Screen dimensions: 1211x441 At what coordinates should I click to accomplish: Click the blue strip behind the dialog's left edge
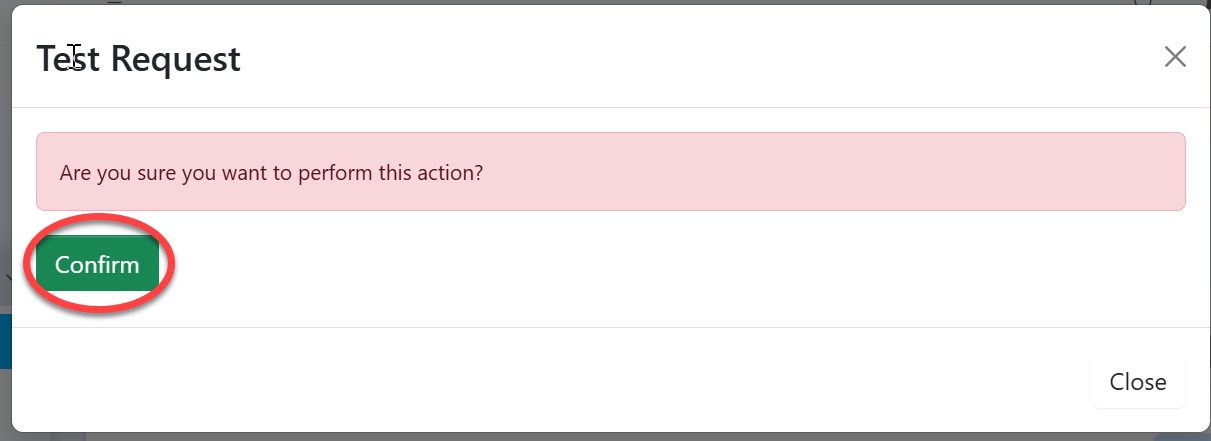click(x=5, y=341)
